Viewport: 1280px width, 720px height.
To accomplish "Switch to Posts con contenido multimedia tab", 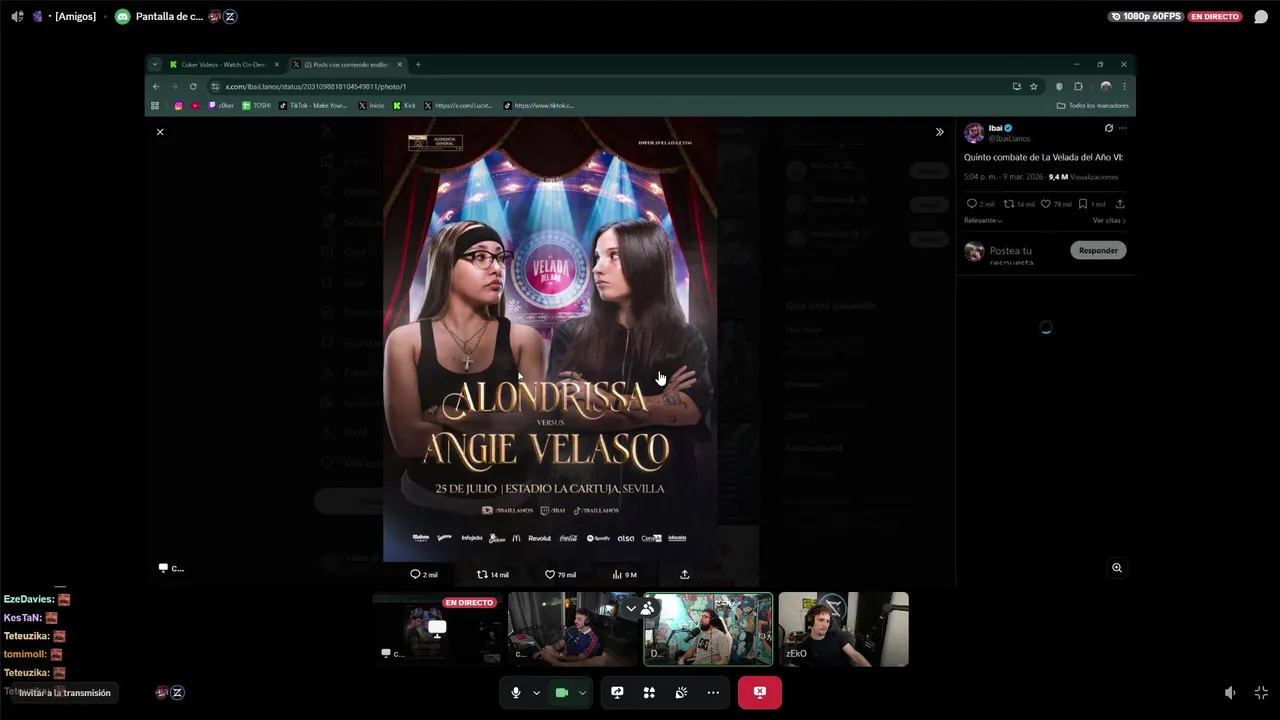I will pos(347,65).
